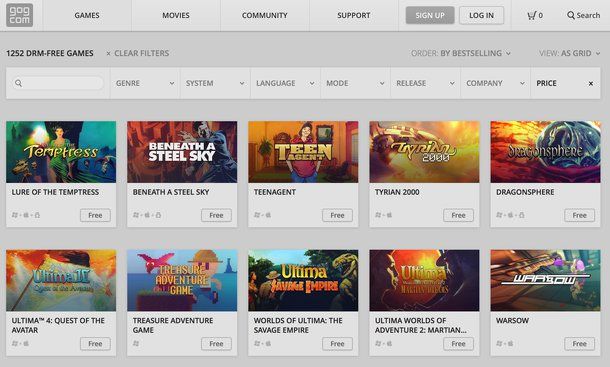Change order from By Bestselling

pos(461,53)
